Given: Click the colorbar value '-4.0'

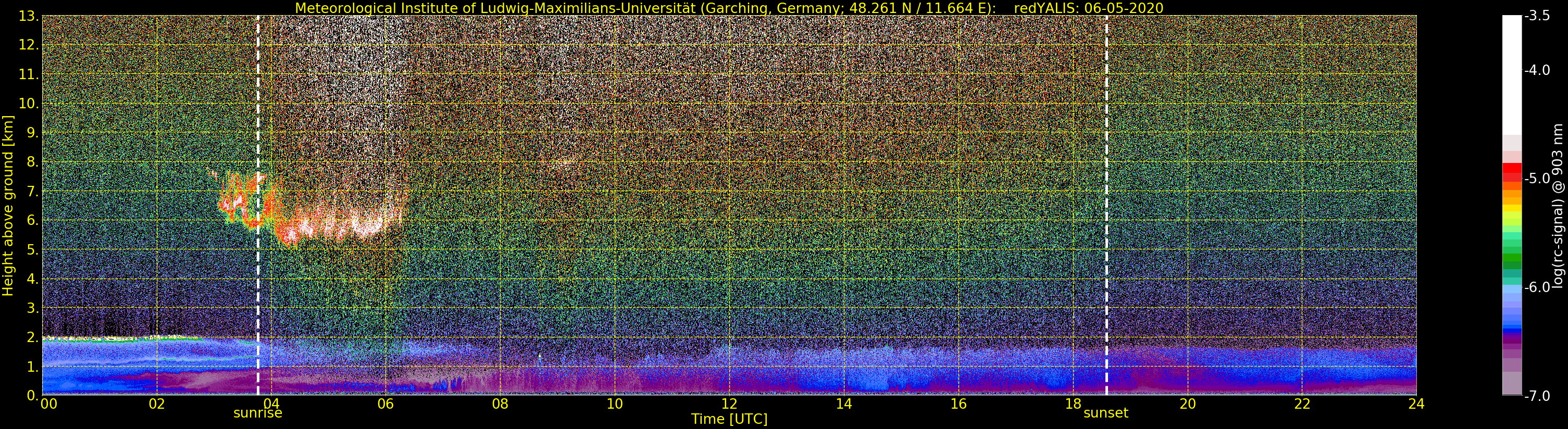Looking at the screenshot, I should [1537, 70].
